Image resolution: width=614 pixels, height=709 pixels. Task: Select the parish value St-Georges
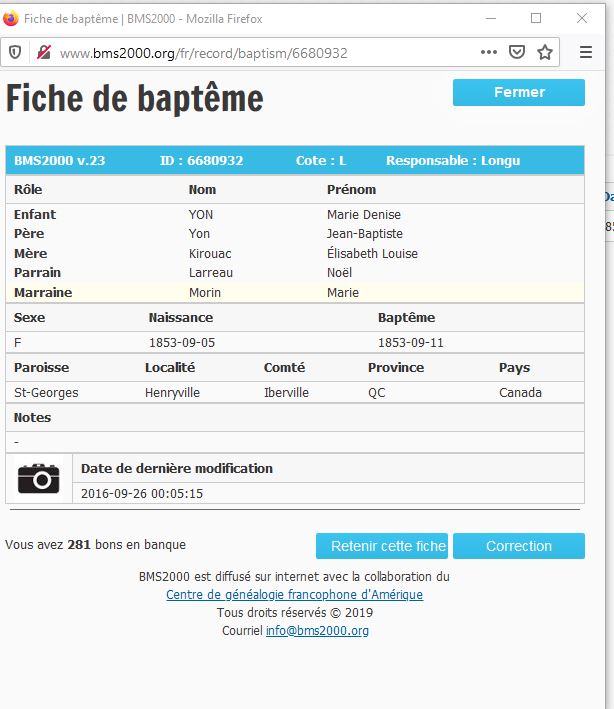(46, 392)
